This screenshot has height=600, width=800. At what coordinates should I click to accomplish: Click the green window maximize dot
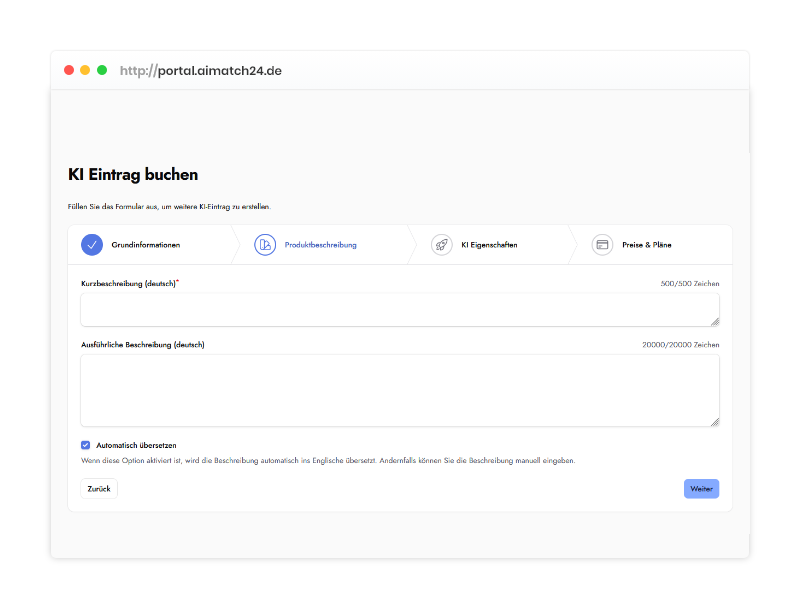pyautogui.click(x=102, y=70)
